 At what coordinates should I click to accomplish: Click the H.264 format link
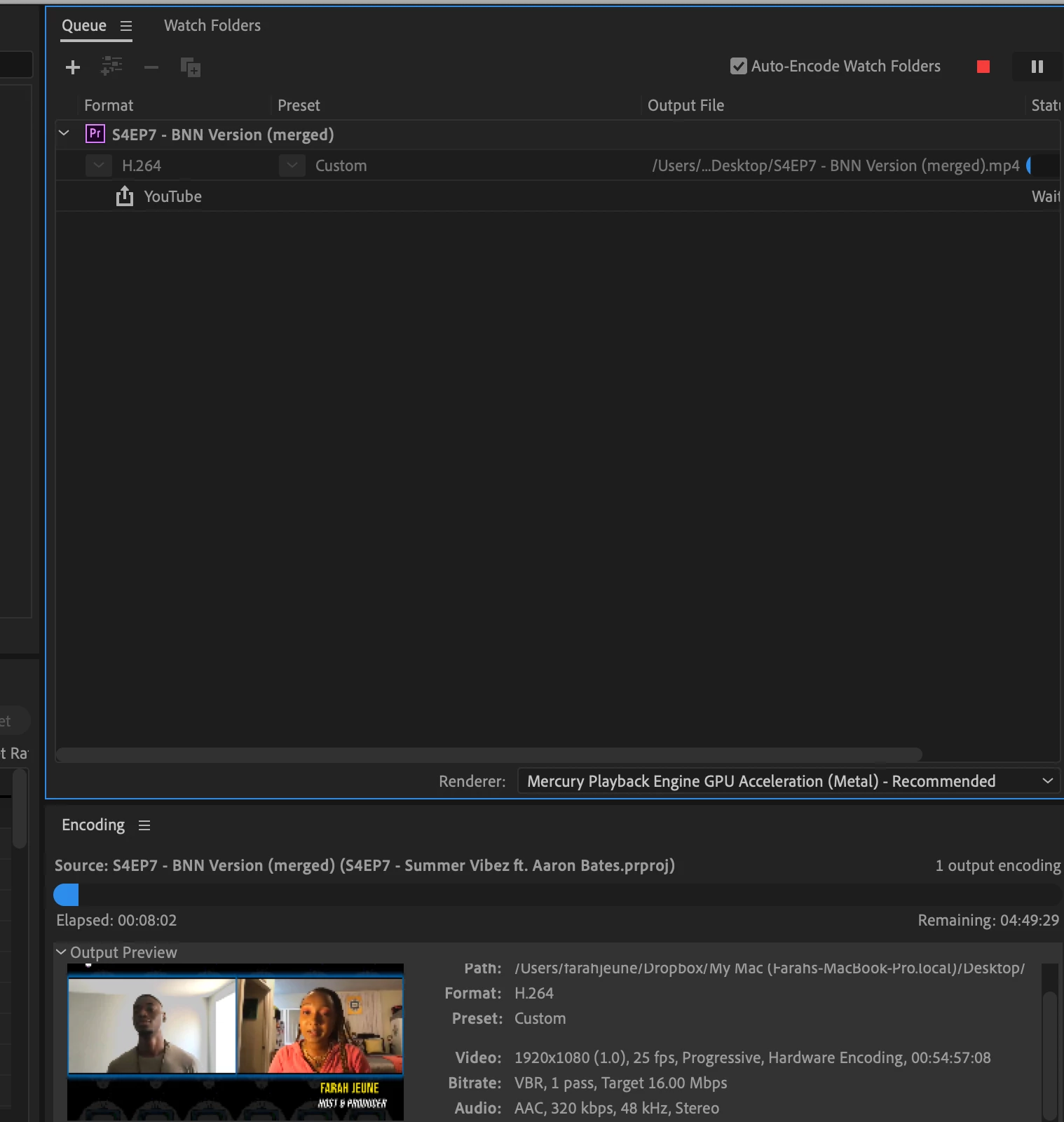[x=142, y=165]
